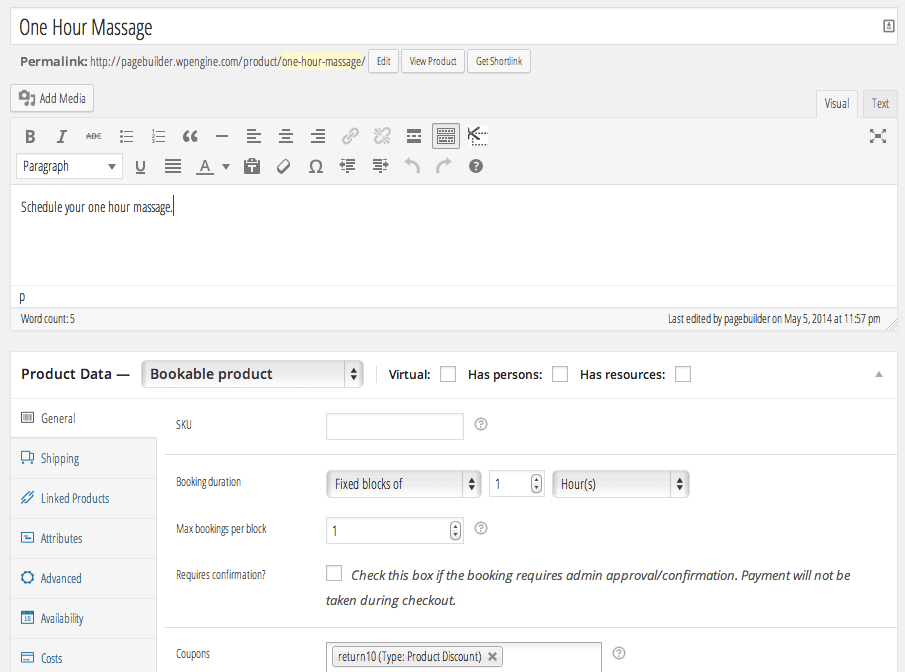Expand the Hour(s) duration unit dropdown

tap(621, 484)
